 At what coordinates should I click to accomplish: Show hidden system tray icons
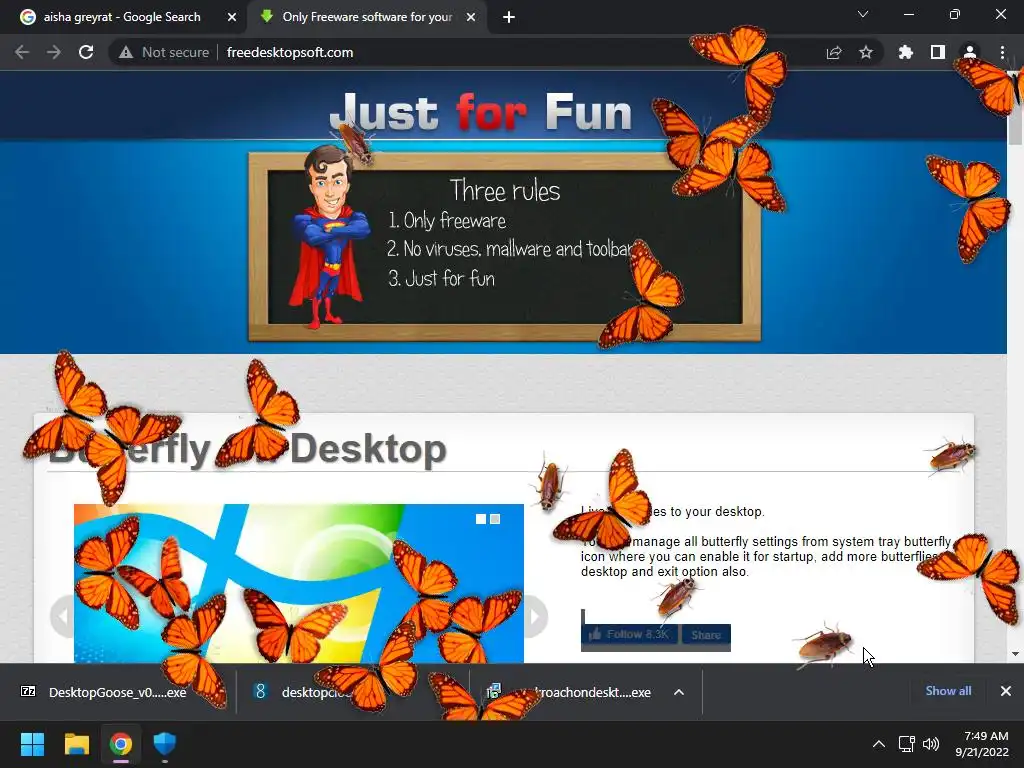879,744
